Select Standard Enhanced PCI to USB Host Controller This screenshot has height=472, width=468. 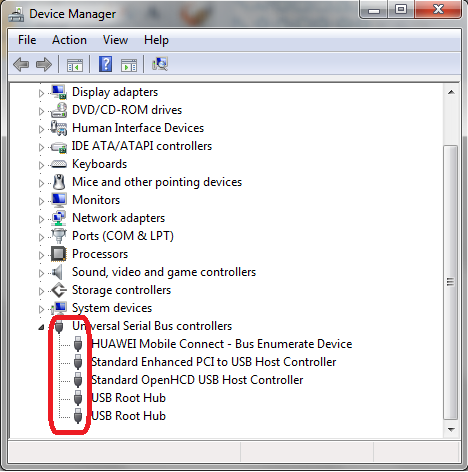click(214, 362)
